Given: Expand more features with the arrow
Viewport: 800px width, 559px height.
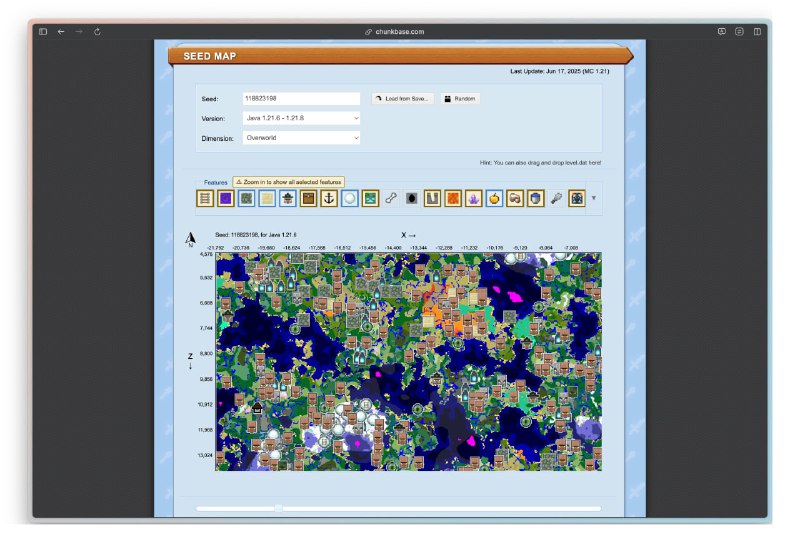Looking at the screenshot, I should pos(593,198).
